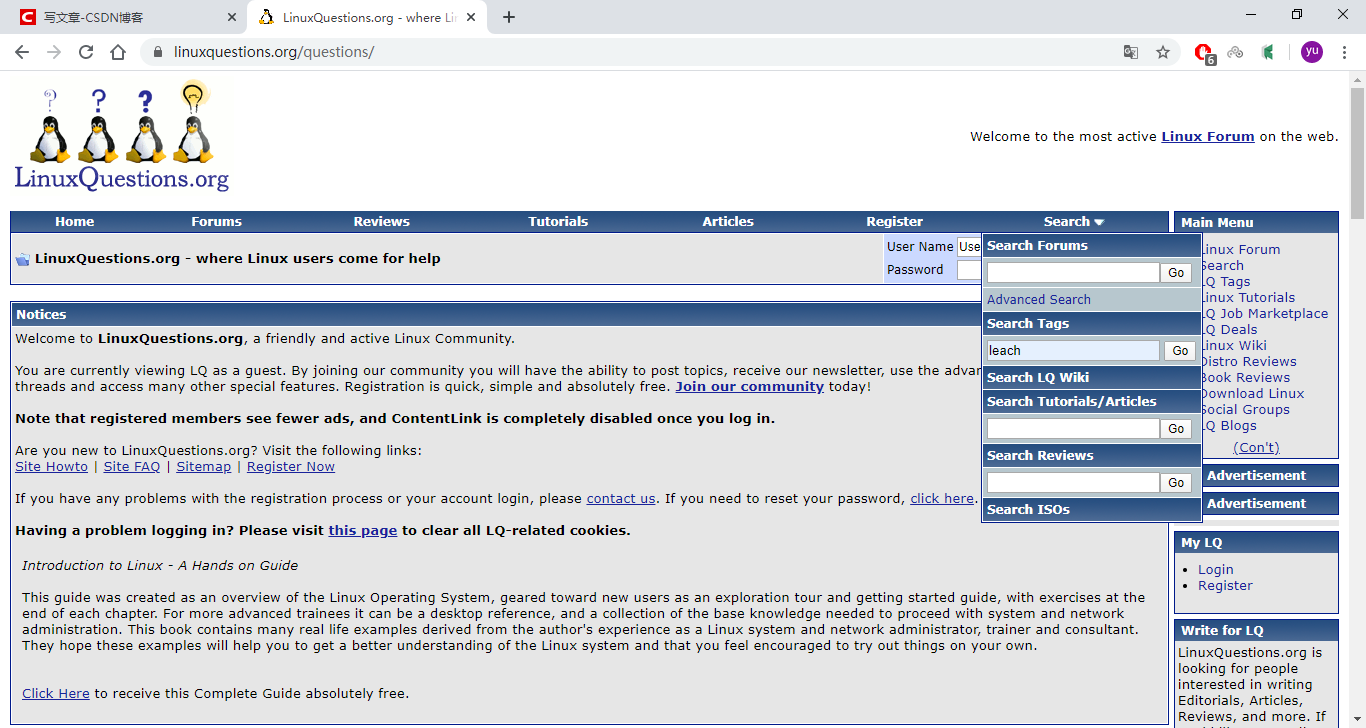This screenshot has width=1366, height=728.
Task: Open browser home page via home icon
Action: pyautogui.click(x=118, y=52)
